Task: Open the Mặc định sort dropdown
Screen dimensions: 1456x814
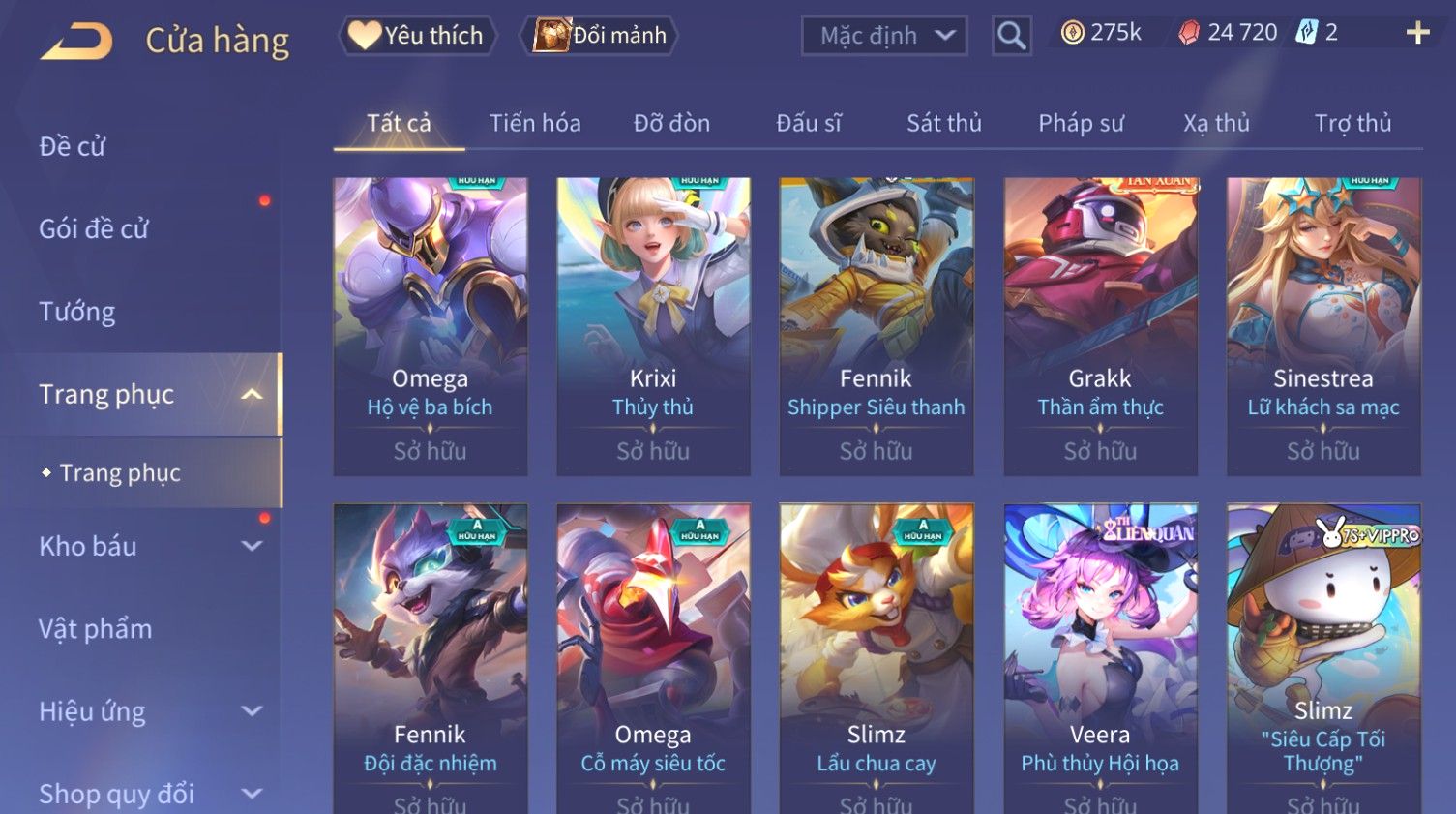Action: (884, 36)
